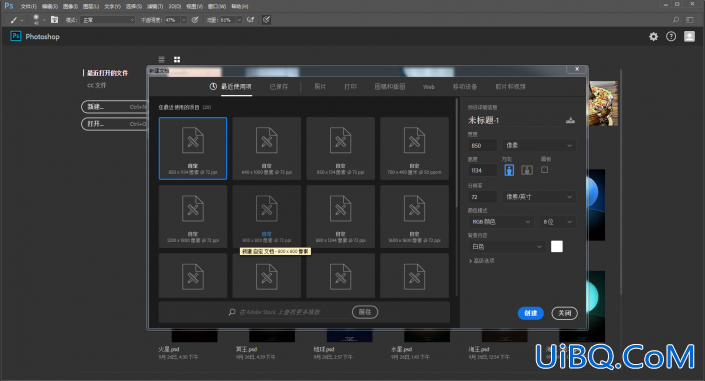Image resolution: width=705 pixels, height=381 pixels.
Task: Switch to grid view icon
Action: coord(177,59)
